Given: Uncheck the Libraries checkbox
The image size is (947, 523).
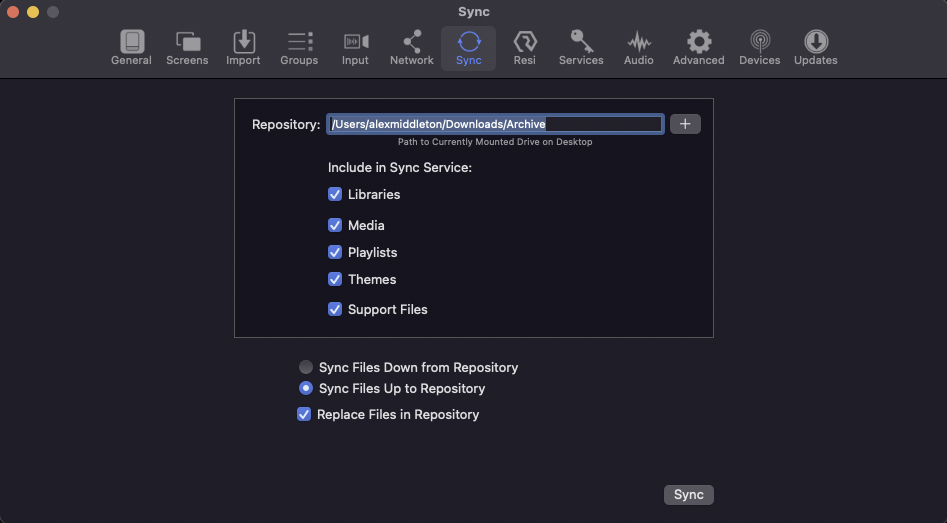Looking at the screenshot, I should (x=335, y=194).
